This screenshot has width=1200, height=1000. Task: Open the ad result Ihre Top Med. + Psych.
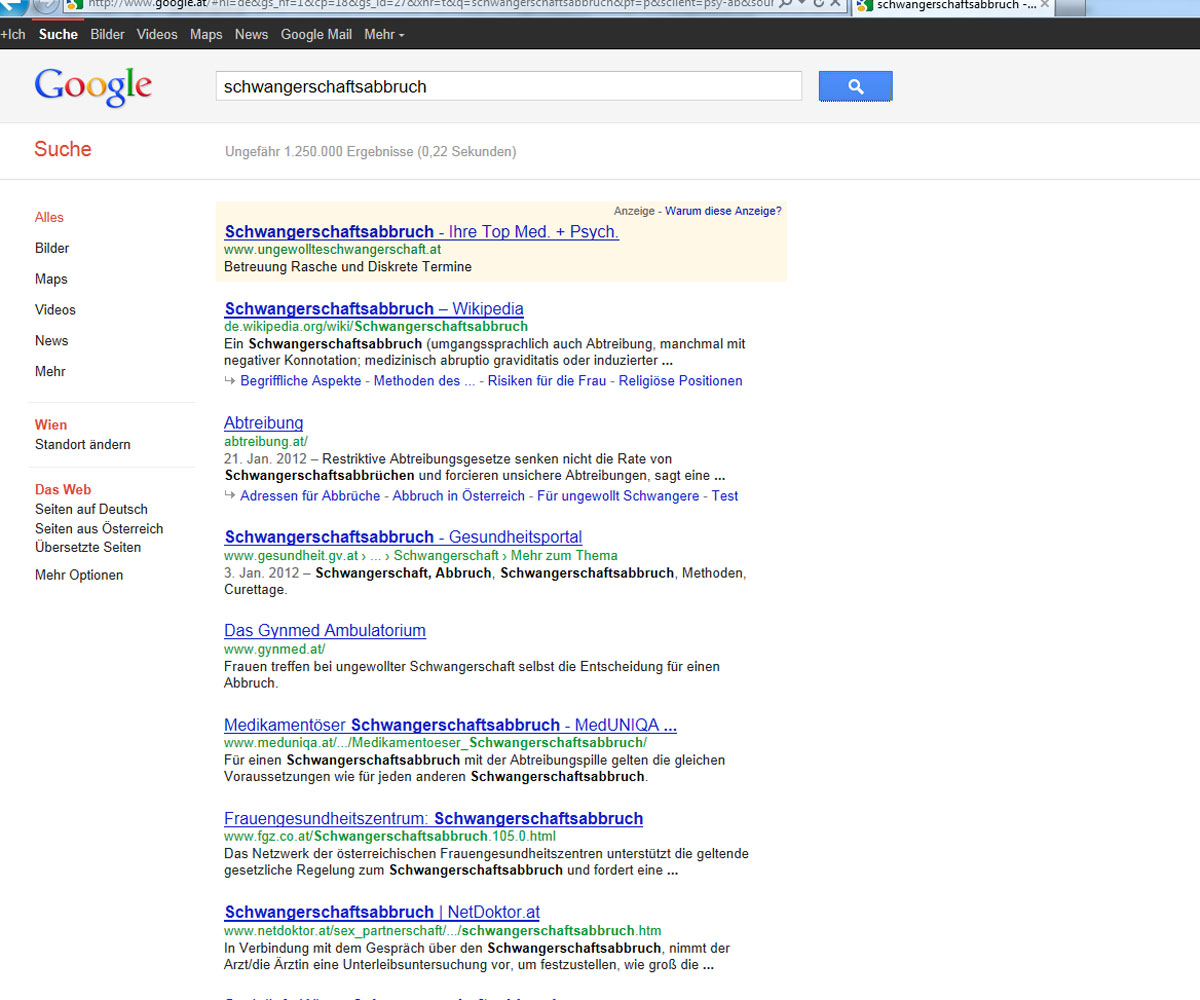(421, 232)
